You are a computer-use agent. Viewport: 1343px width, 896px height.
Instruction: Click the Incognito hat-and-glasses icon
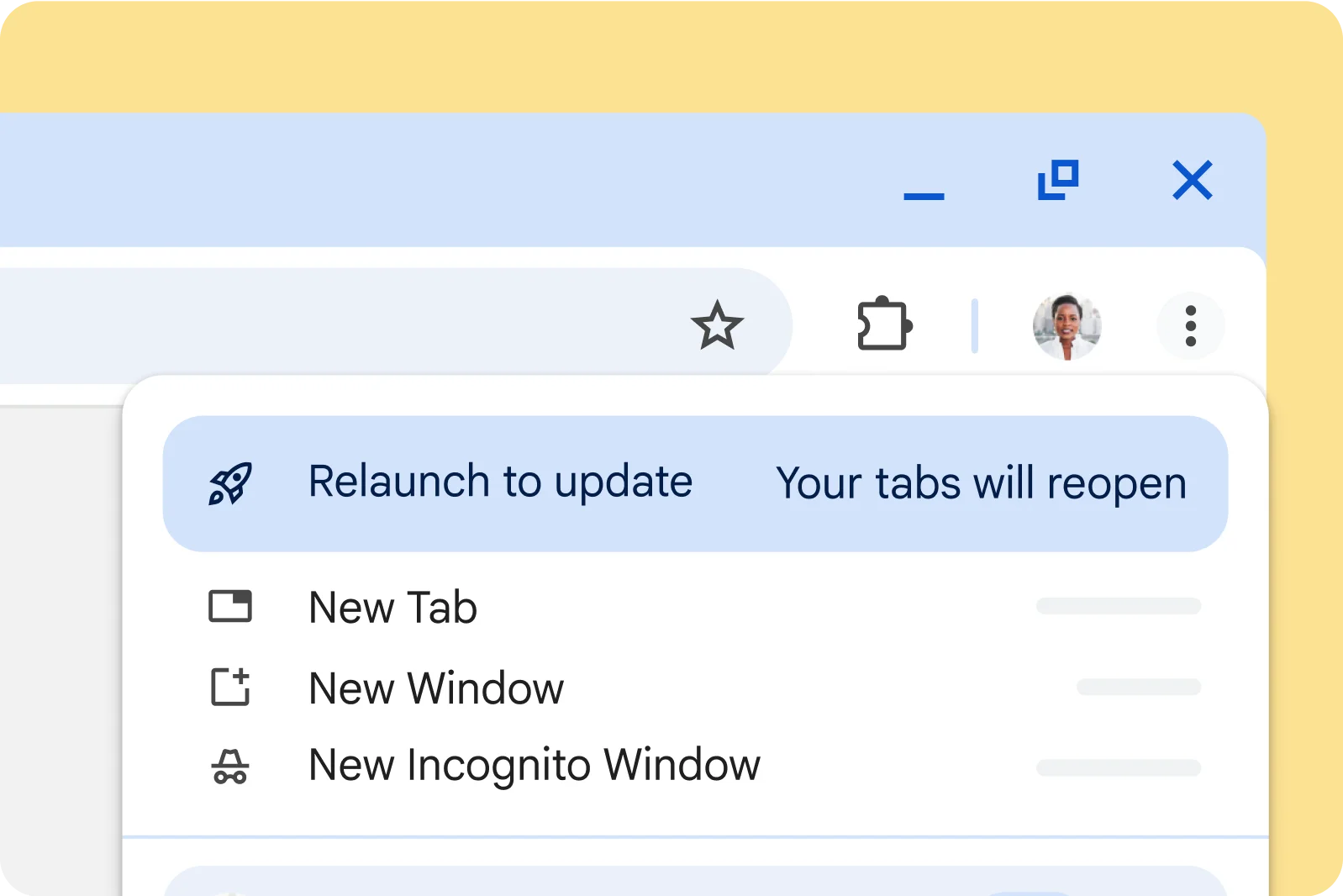point(230,766)
